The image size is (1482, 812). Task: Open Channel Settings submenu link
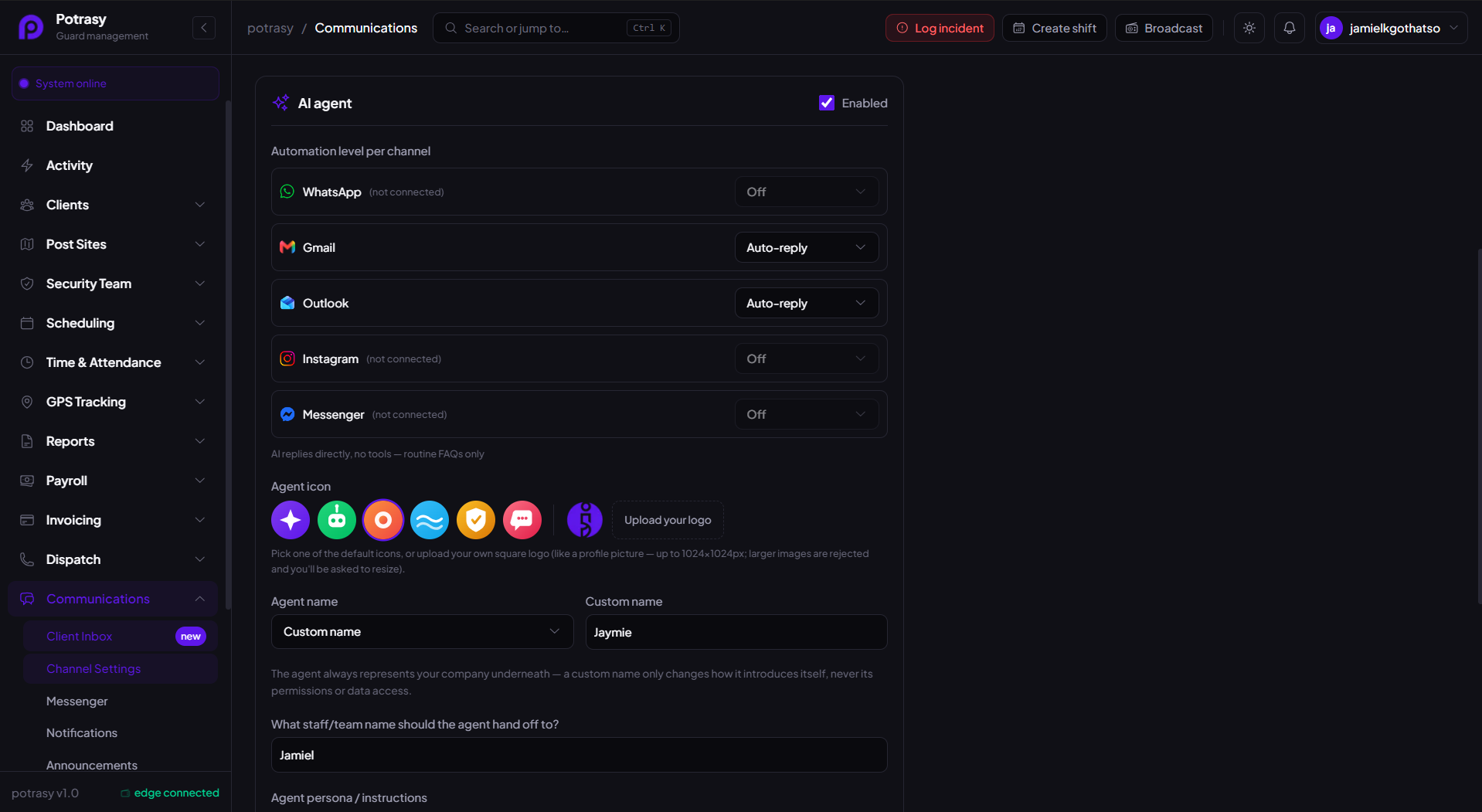tap(121, 669)
